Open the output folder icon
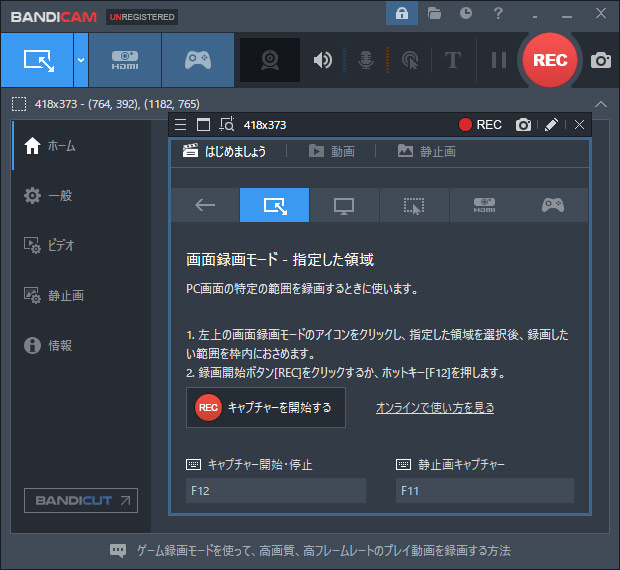This screenshot has width=620, height=570. click(434, 13)
